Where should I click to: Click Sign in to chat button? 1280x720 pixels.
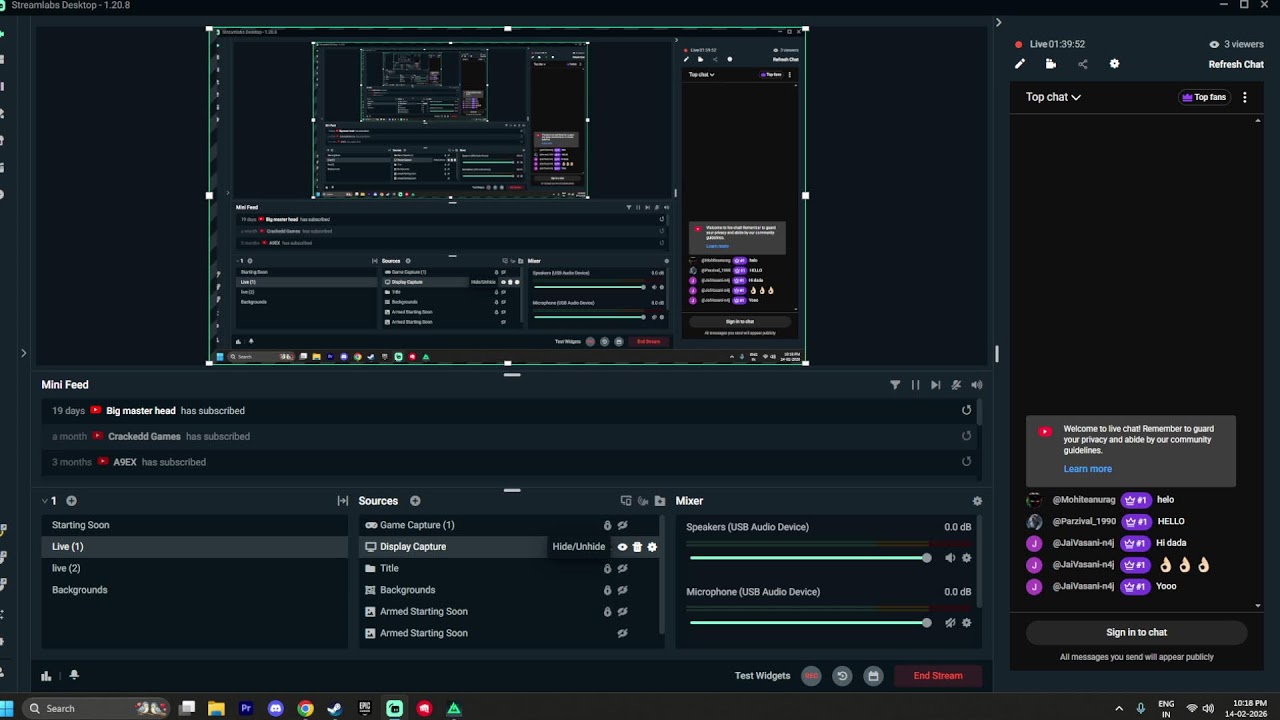[x=1136, y=632]
